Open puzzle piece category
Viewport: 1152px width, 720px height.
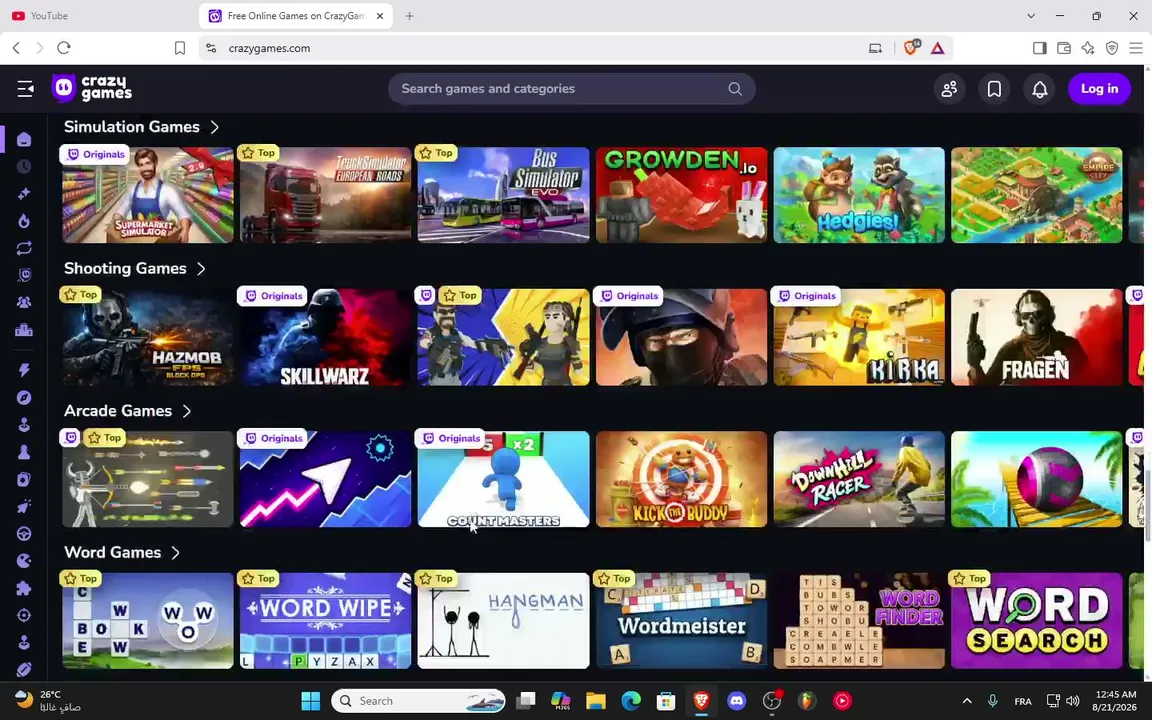pos(24,588)
